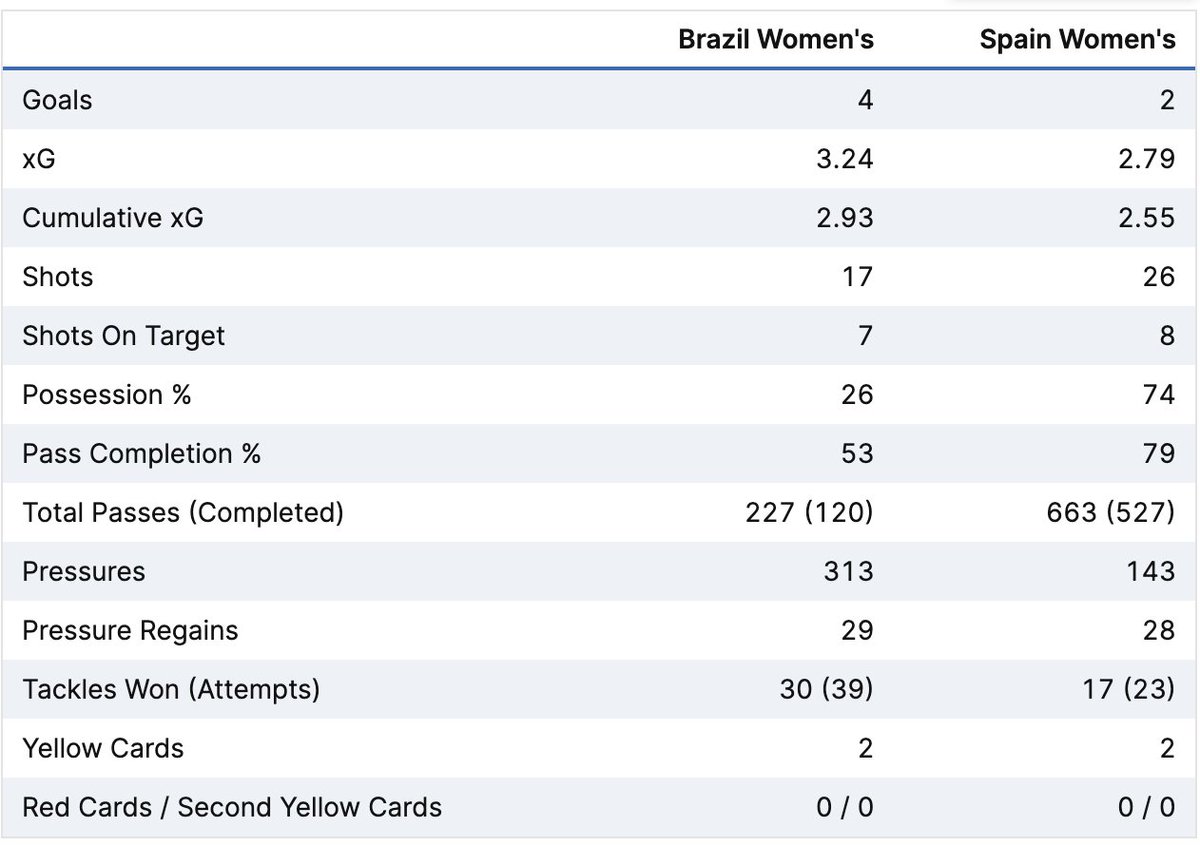Click Brazil's total passes 227 (120)
The image size is (1200, 846).
[x=809, y=513]
